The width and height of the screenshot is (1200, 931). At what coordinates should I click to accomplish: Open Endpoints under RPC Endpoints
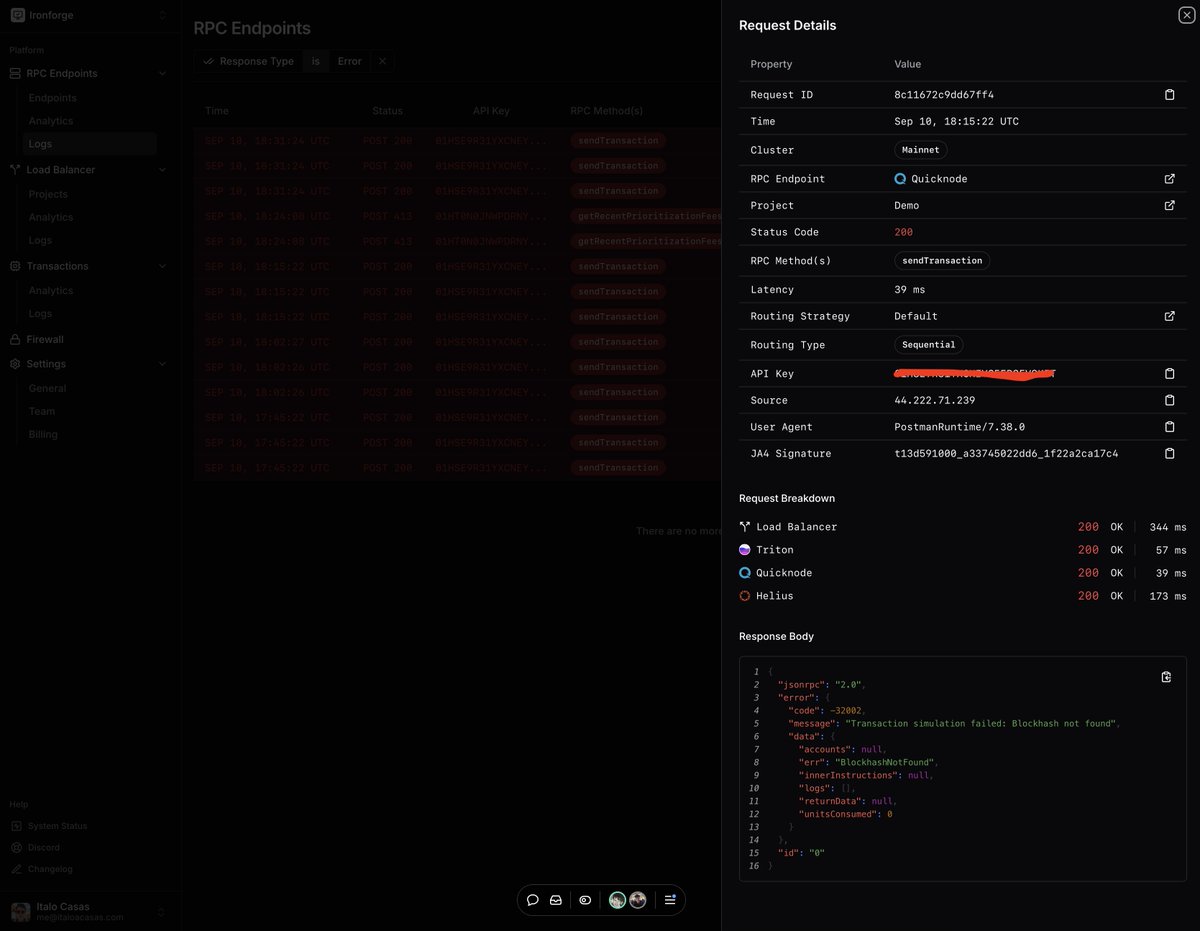pyautogui.click(x=52, y=98)
